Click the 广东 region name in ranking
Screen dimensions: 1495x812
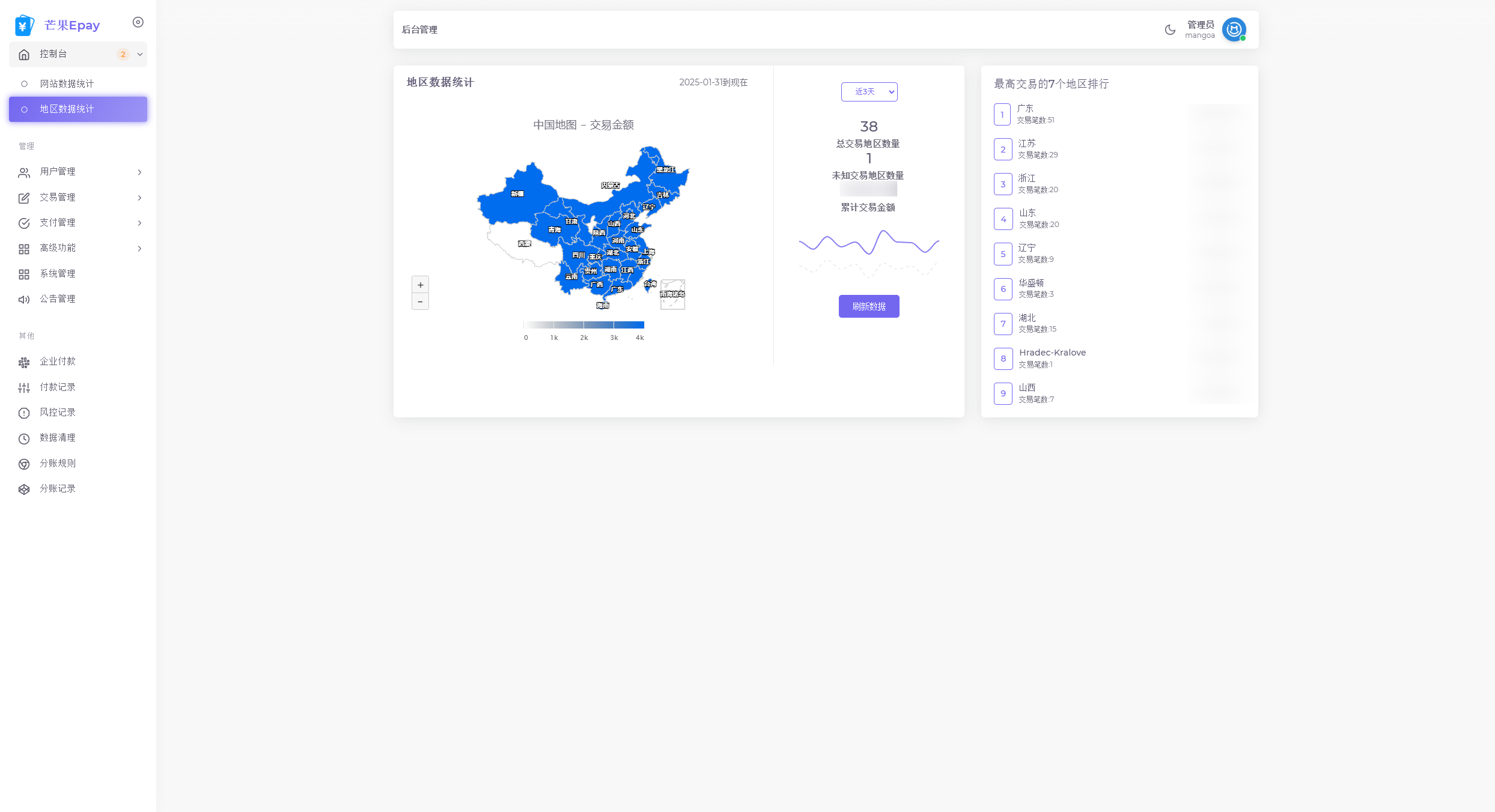point(1025,109)
